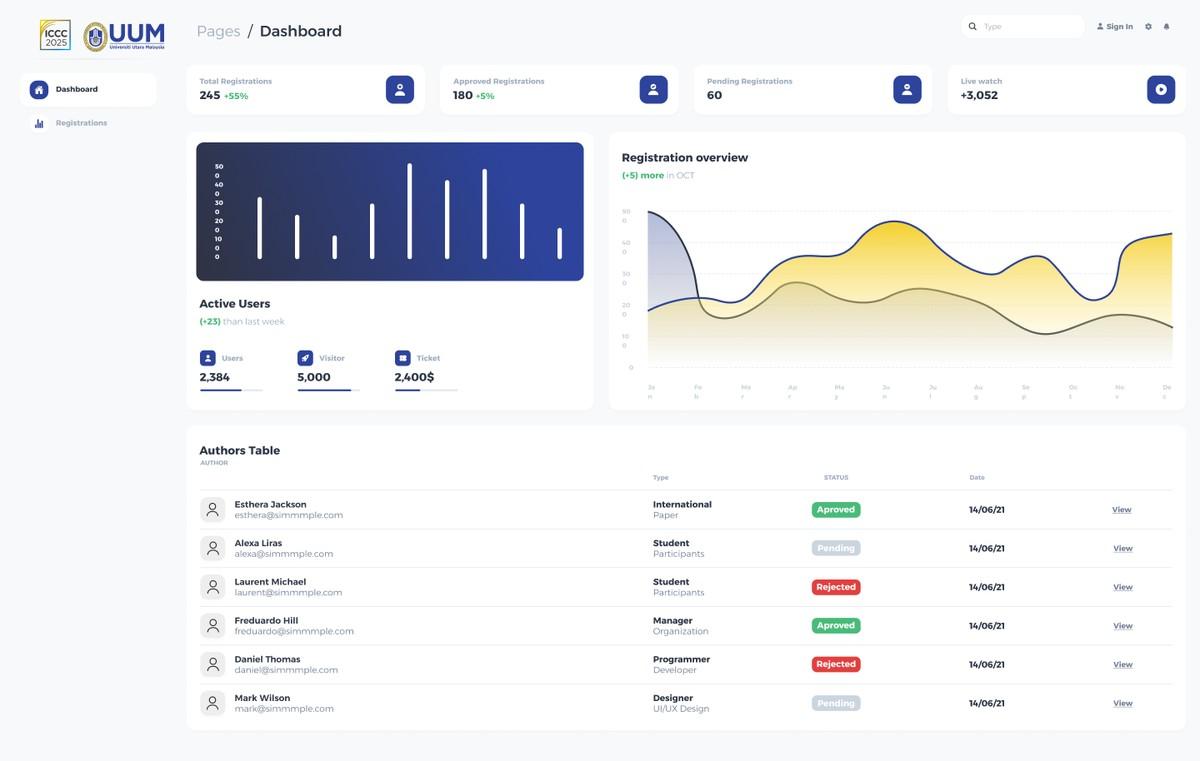Viewport: 1200px width, 761px height.
Task: Click email mark@simmmple.com
Action: pyautogui.click(x=284, y=709)
